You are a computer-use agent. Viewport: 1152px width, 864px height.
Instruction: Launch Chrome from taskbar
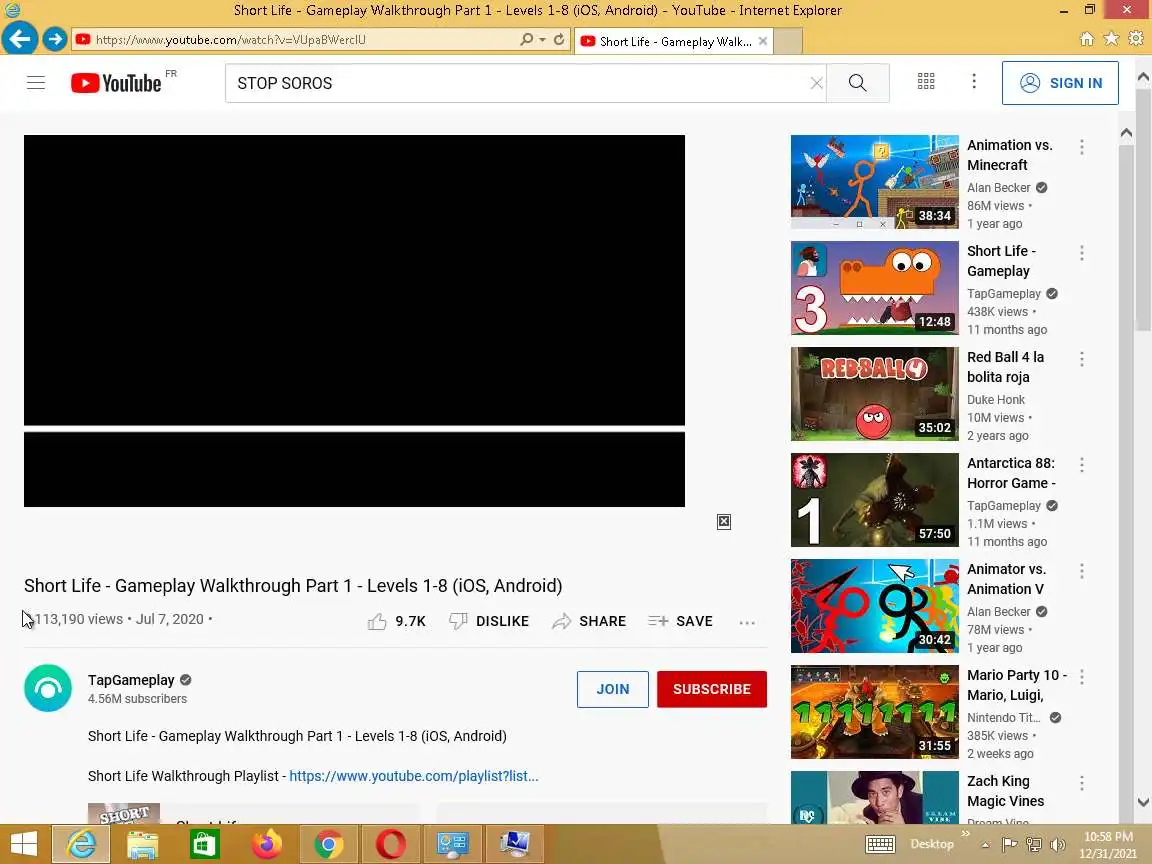328,843
